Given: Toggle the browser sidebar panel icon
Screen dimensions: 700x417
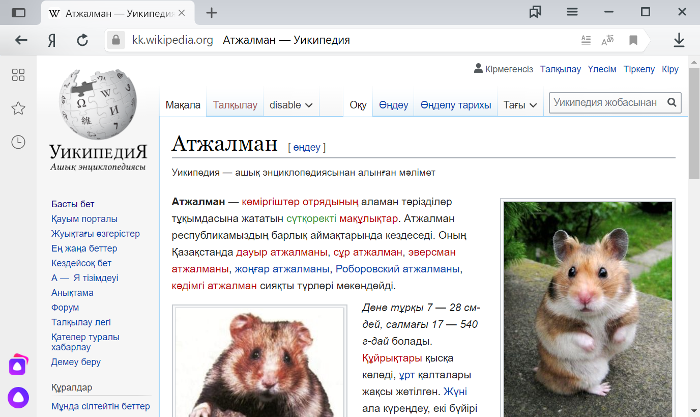Looking at the screenshot, I should tap(18, 13).
